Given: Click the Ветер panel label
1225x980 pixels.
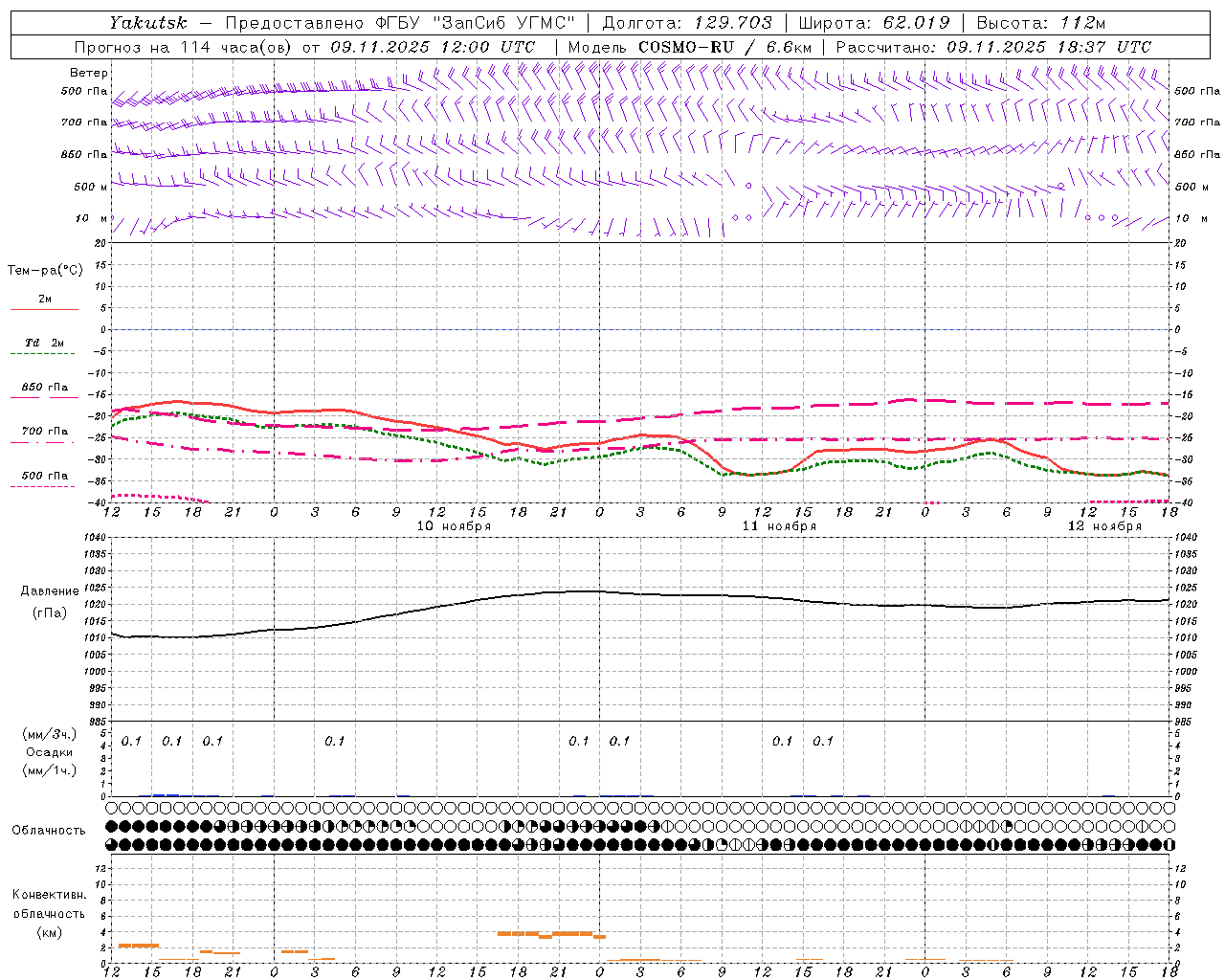Looking at the screenshot, I should pyautogui.click(x=89, y=73).
